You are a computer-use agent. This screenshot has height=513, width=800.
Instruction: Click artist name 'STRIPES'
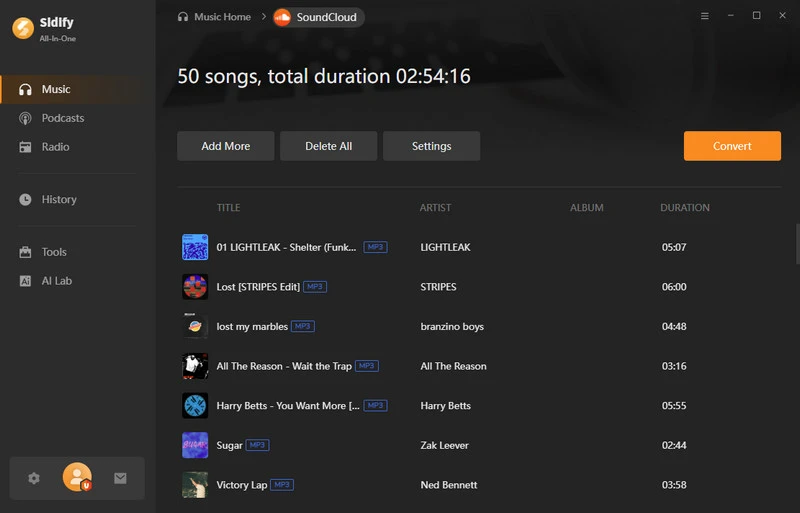point(438,287)
